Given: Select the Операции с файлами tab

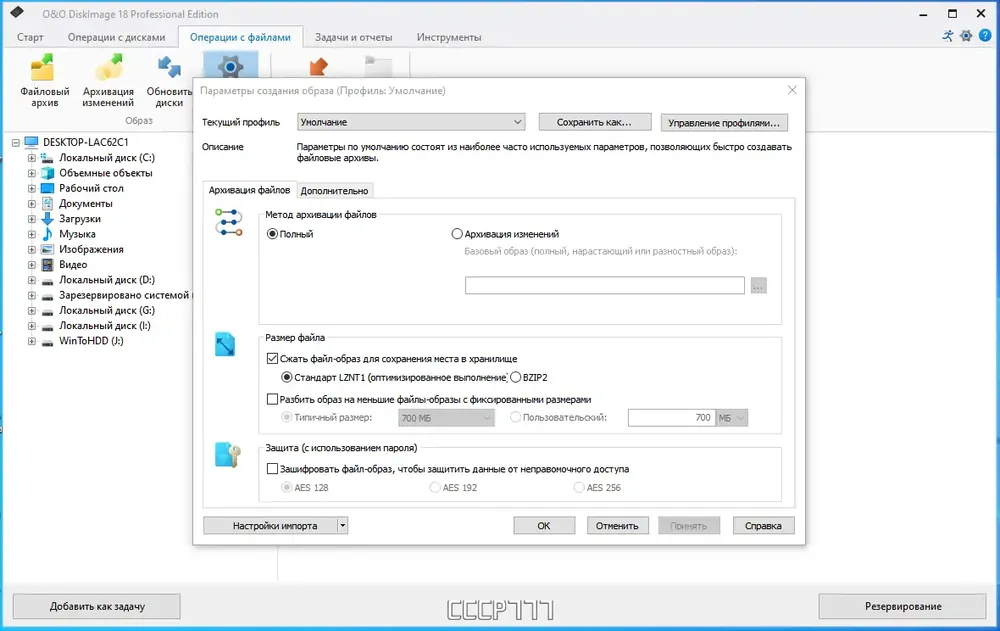Looking at the screenshot, I should point(240,37).
